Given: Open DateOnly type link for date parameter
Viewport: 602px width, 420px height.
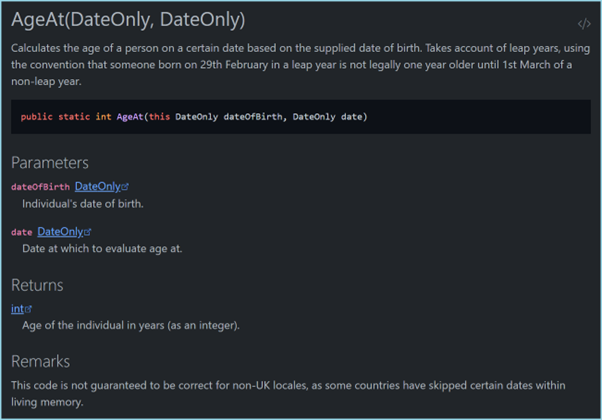Looking at the screenshot, I should click(x=60, y=232).
